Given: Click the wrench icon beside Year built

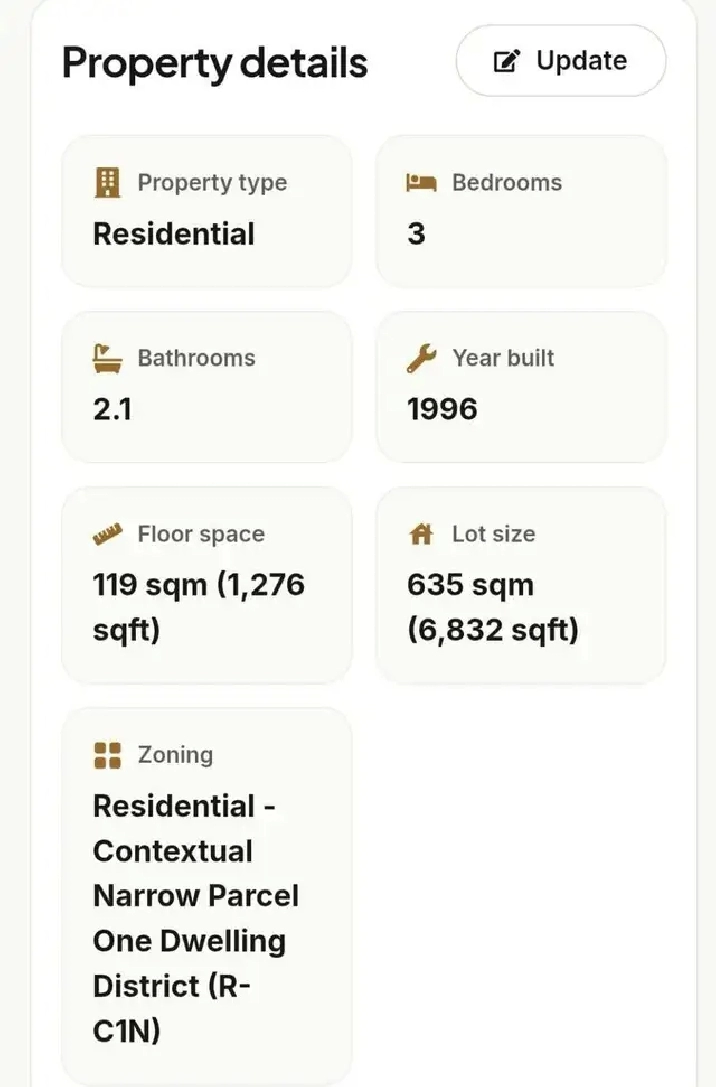Looking at the screenshot, I should coord(421,358).
